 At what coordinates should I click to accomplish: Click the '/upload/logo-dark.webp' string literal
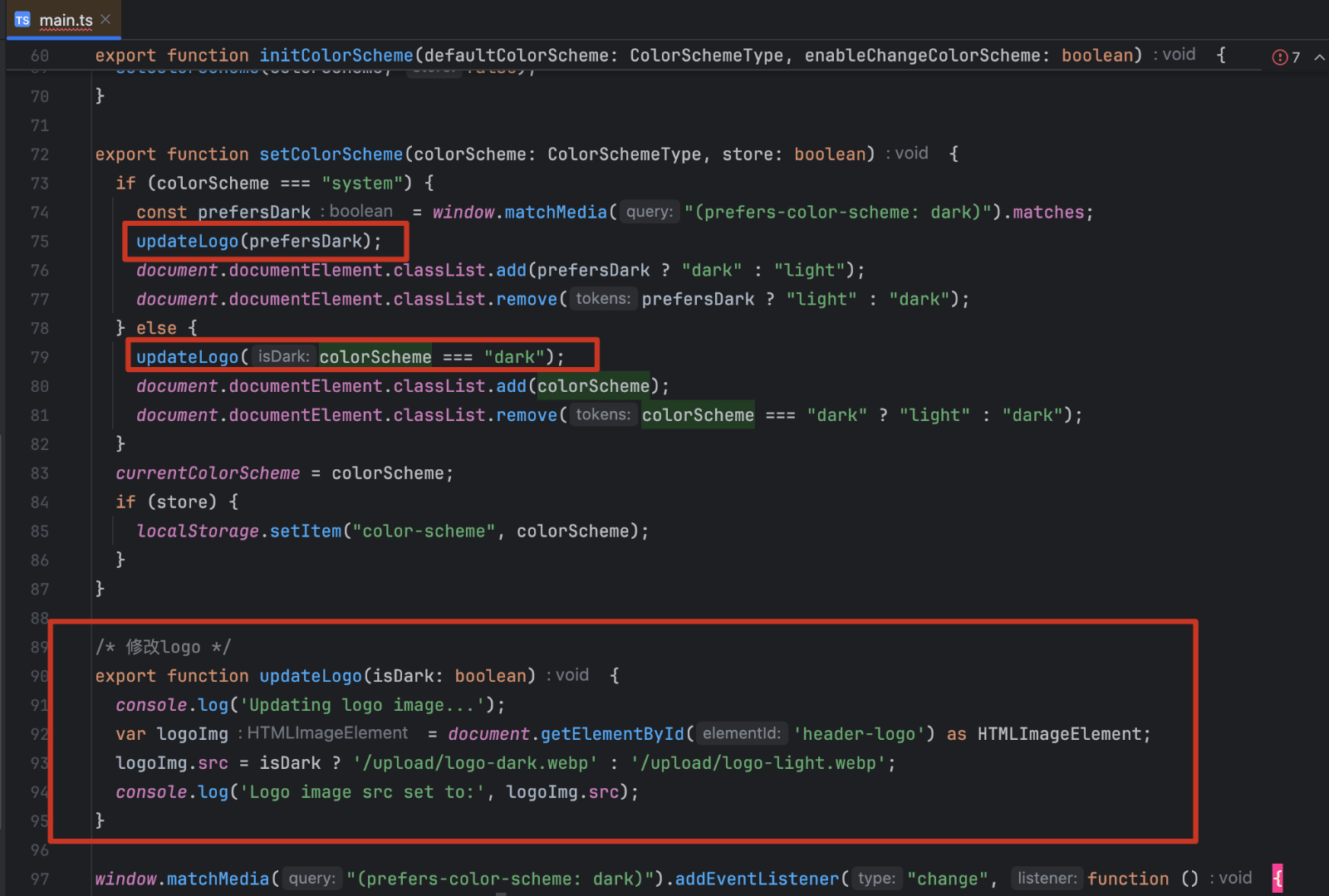[x=475, y=763]
